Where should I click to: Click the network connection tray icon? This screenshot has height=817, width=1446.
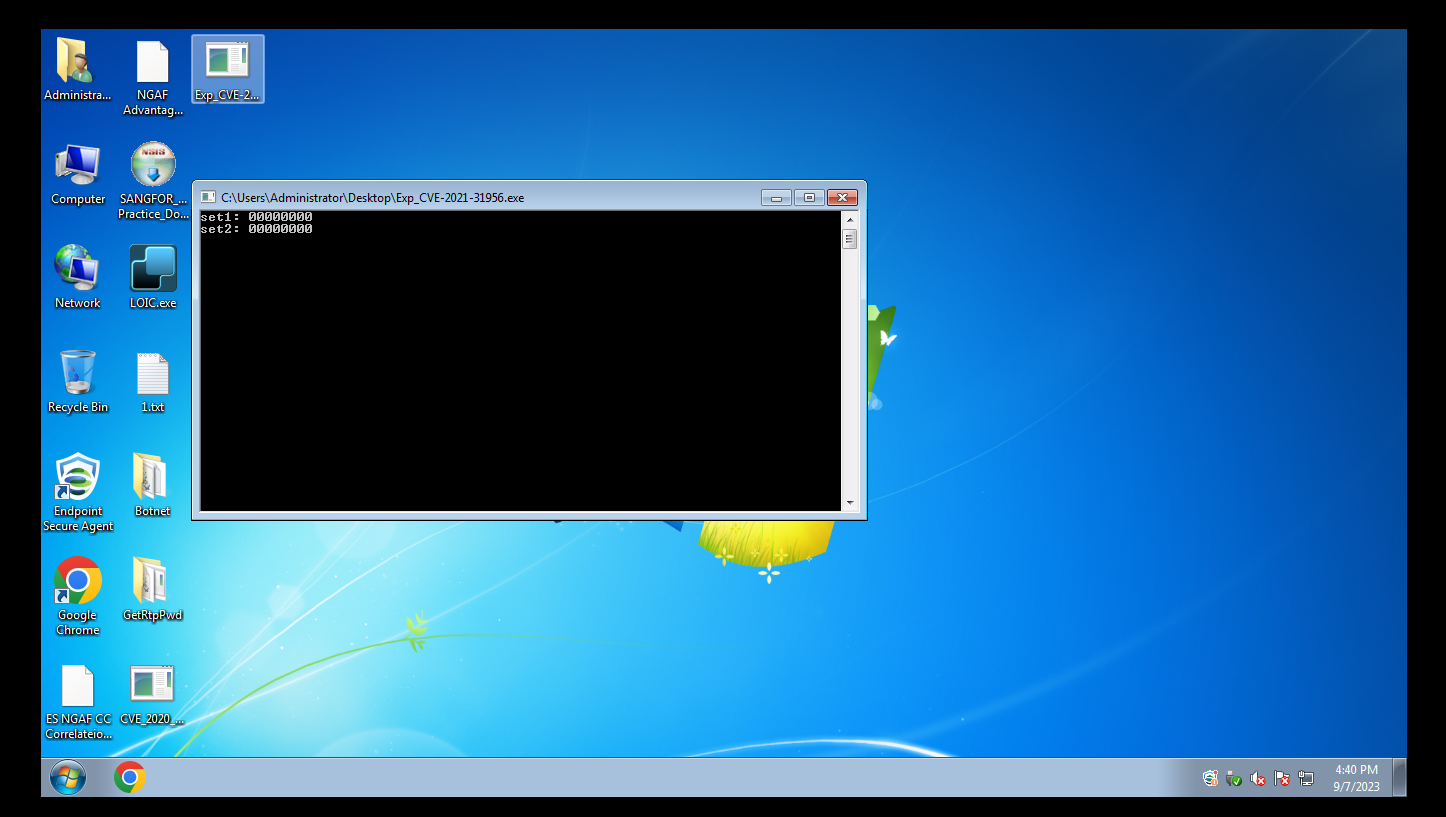pyautogui.click(x=1306, y=779)
